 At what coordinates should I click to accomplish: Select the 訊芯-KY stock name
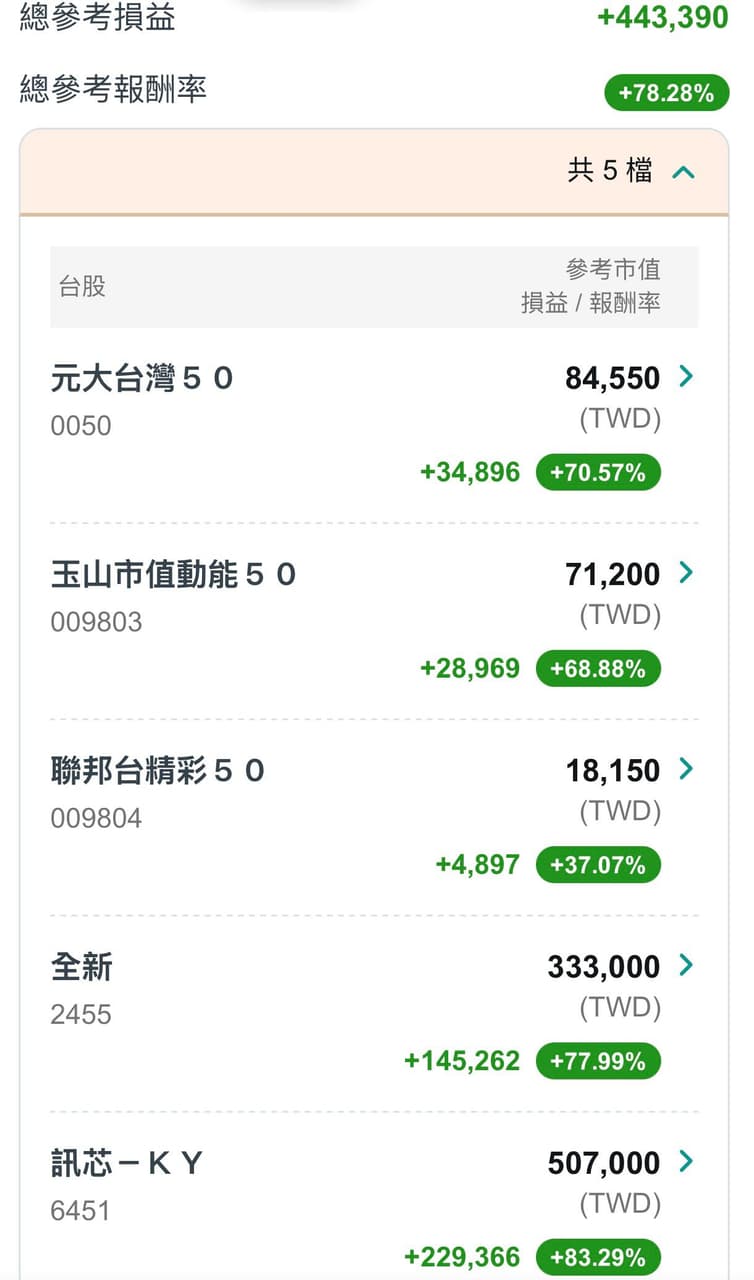coord(127,1162)
